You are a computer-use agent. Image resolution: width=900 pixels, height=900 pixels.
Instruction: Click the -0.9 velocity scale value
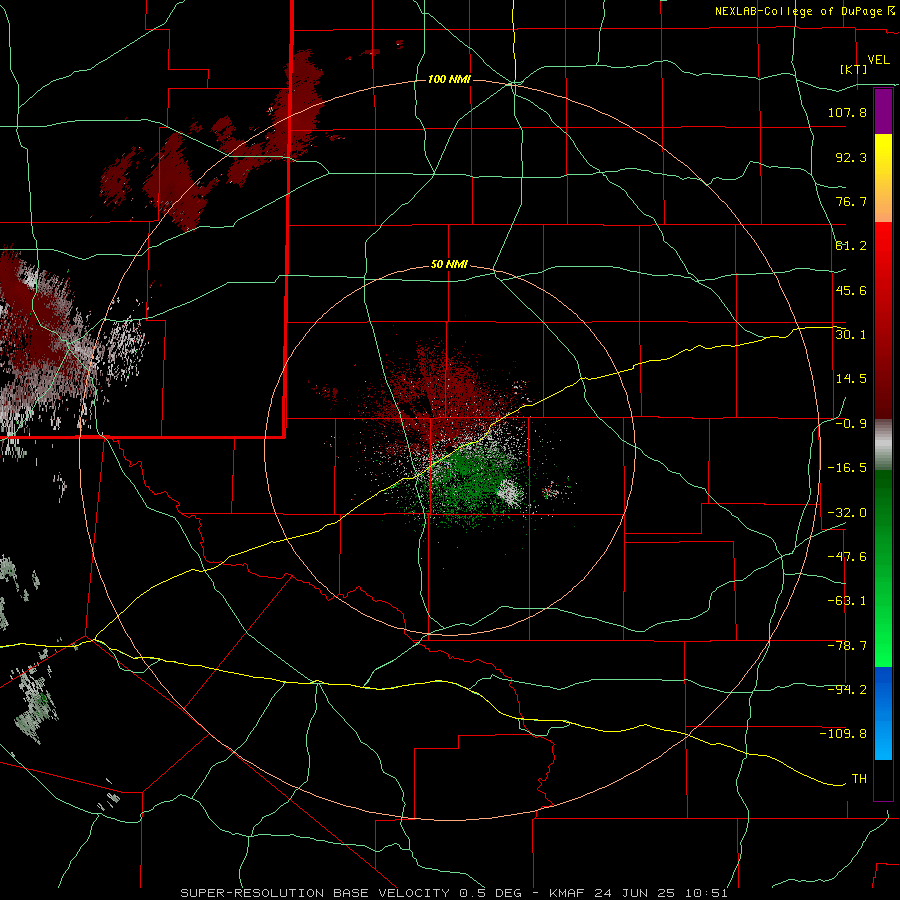coord(851,424)
